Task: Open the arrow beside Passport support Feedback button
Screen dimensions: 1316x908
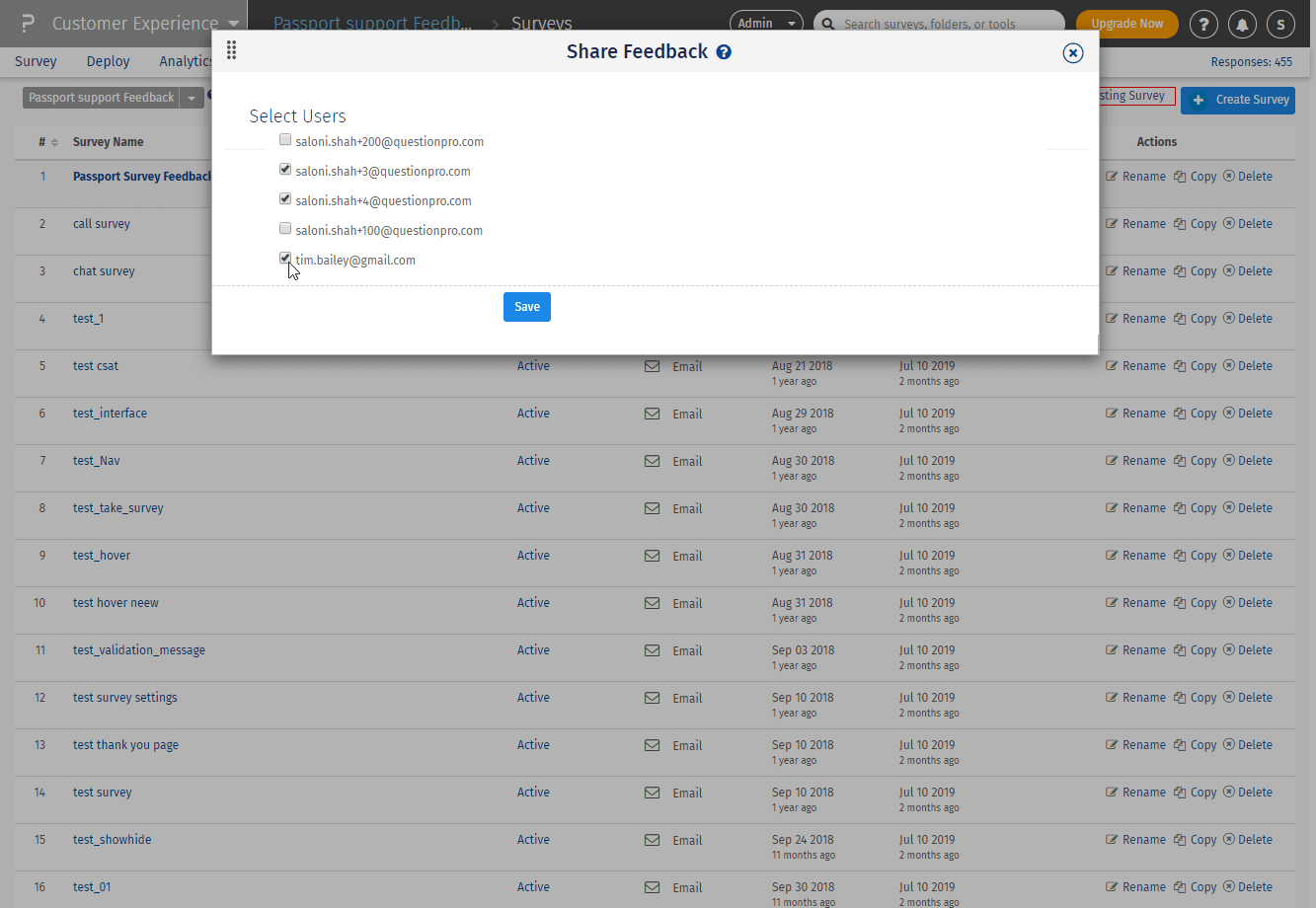Action: (x=192, y=98)
